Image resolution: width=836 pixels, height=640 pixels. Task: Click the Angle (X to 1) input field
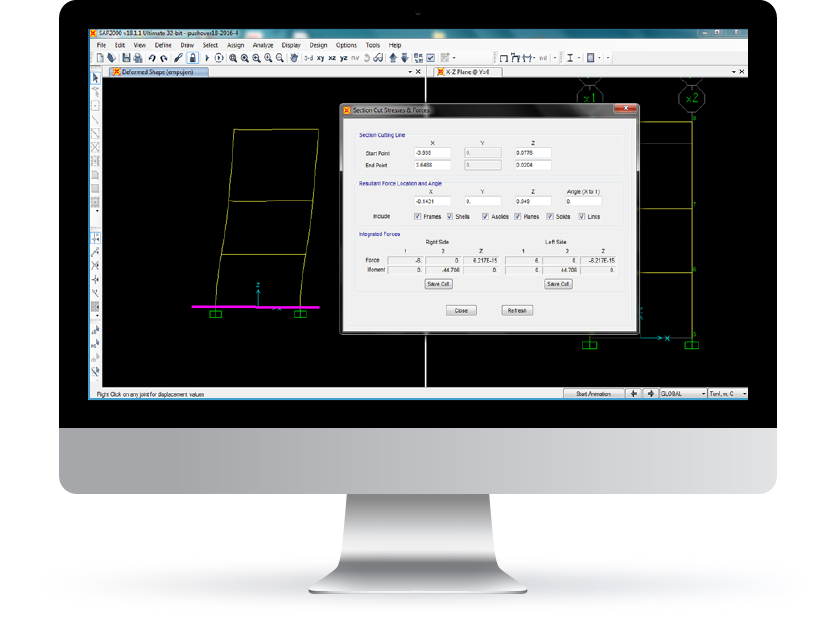pyautogui.click(x=584, y=202)
